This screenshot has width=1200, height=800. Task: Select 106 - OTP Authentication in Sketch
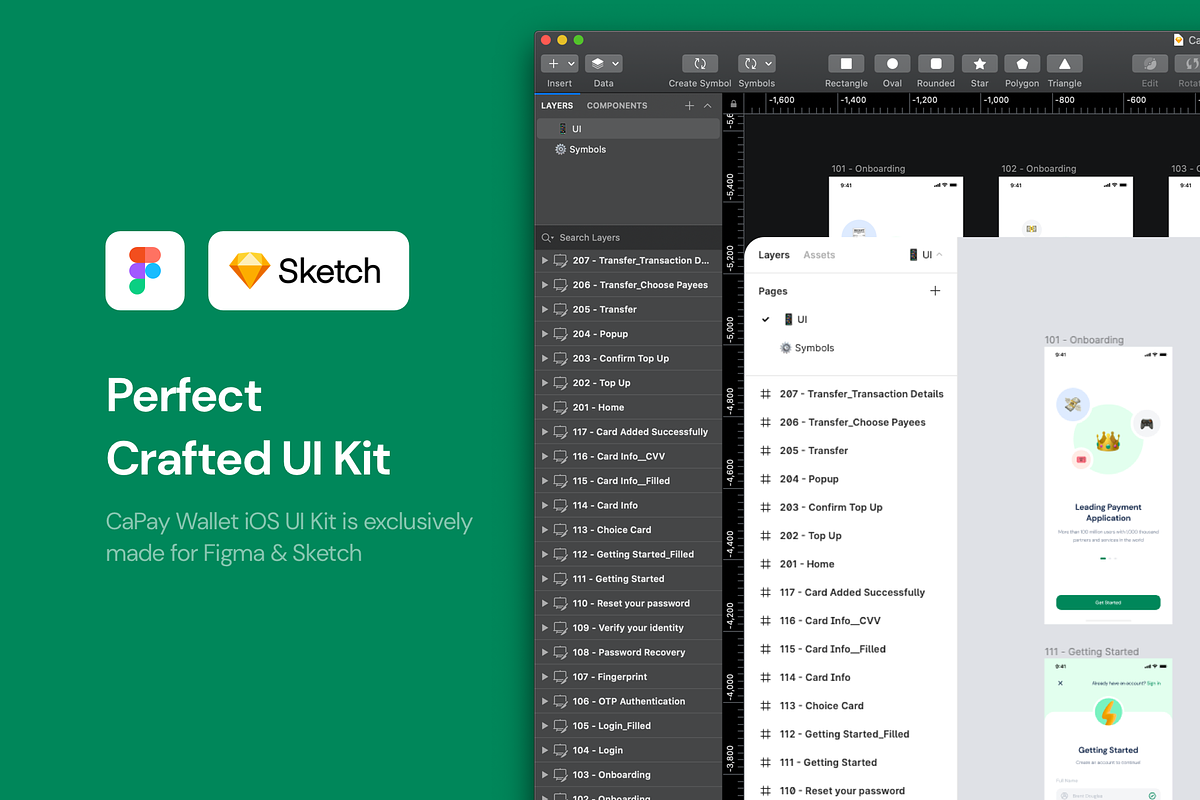point(628,701)
